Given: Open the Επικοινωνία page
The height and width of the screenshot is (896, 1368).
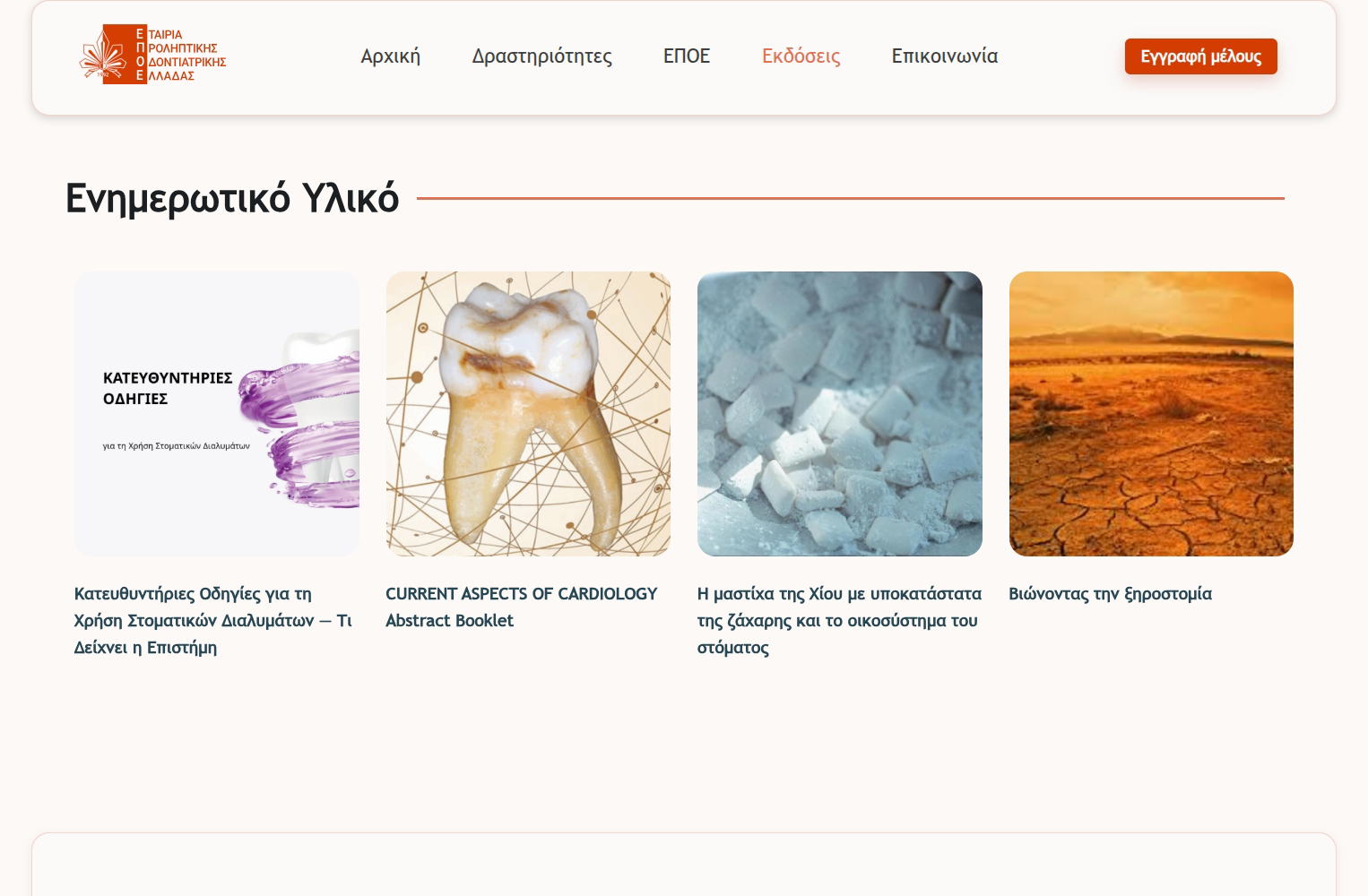Looking at the screenshot, I should pos(944,56).
